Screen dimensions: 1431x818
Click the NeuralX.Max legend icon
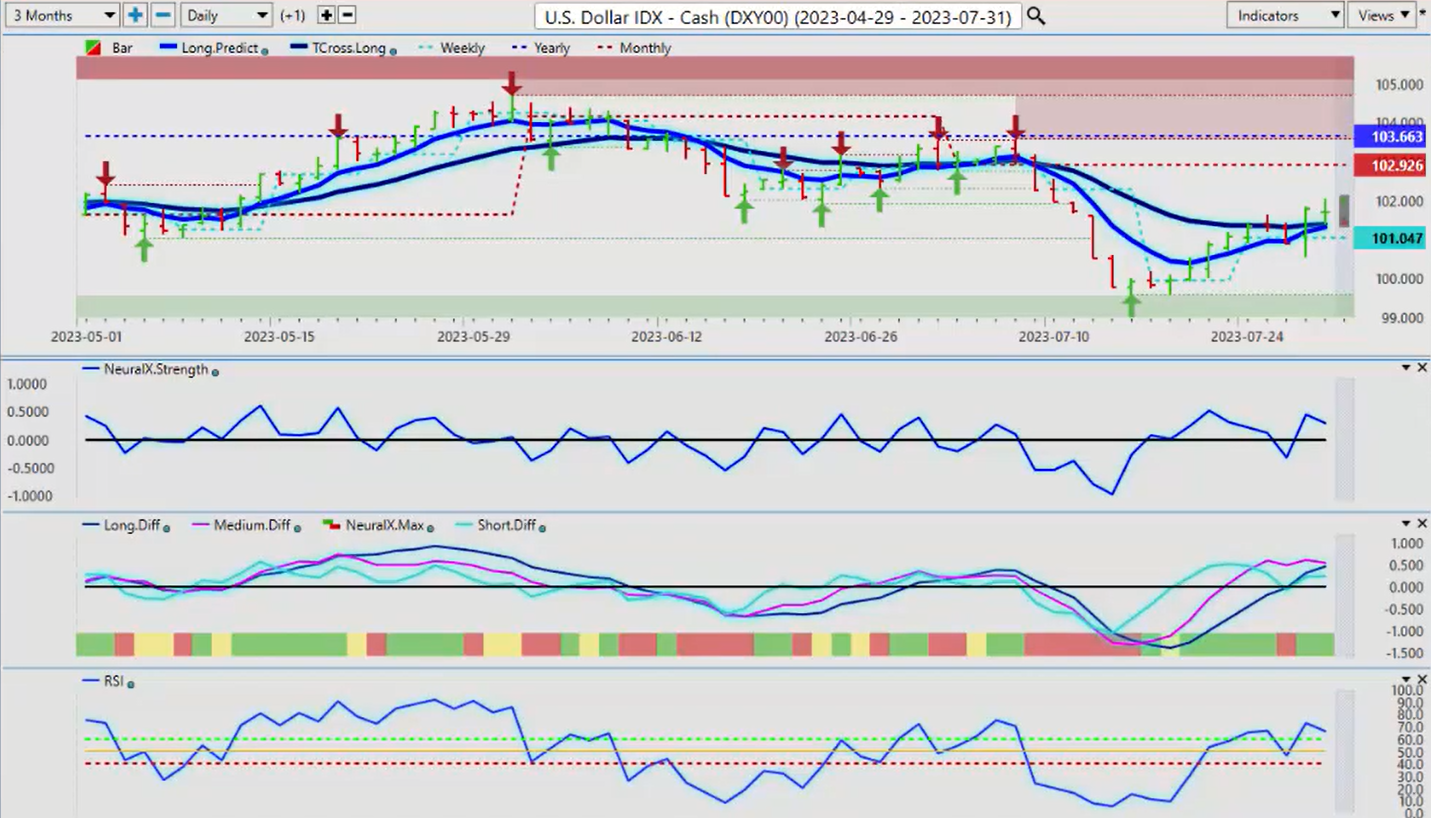tap(329, 525)
